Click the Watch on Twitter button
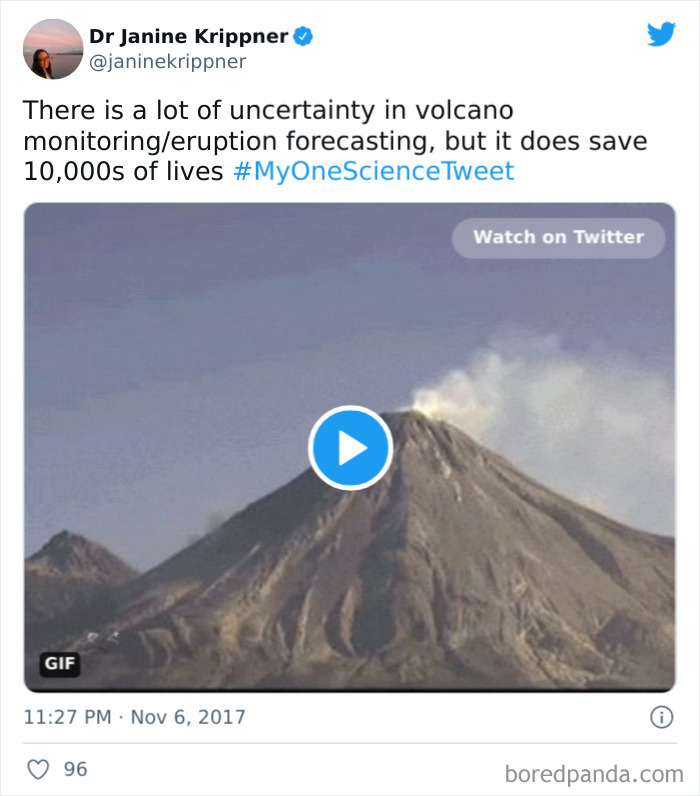The height and width of the screenshot is (796, 700). coord(558,238)
